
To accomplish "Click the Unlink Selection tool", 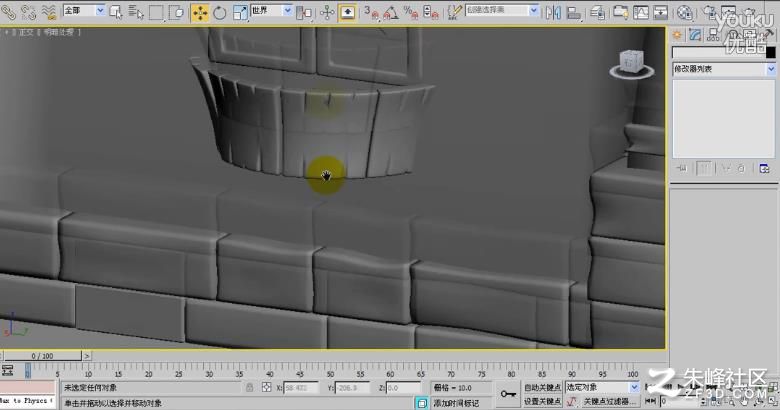I will 28,12.
